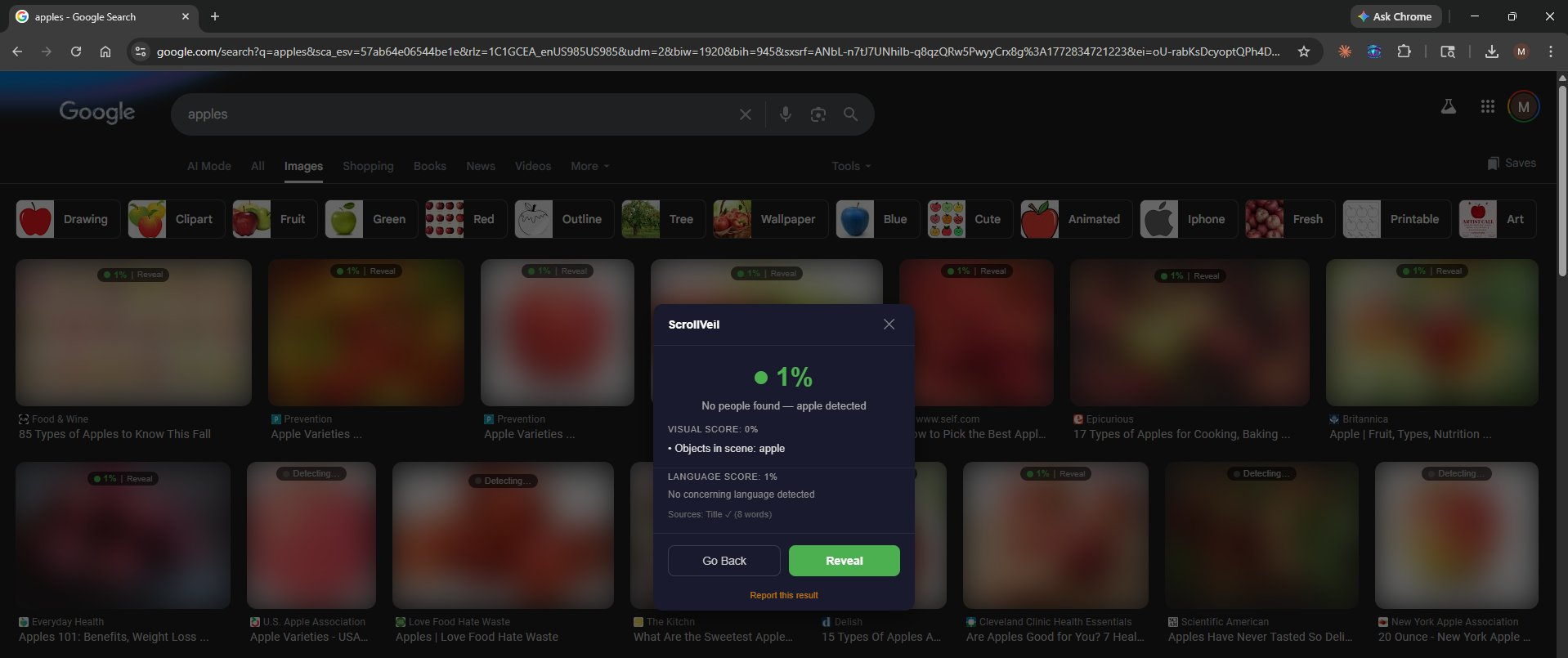Go back with browser back arrow
The width and height of the screenshot is (1568, 658).
(17, 51)
